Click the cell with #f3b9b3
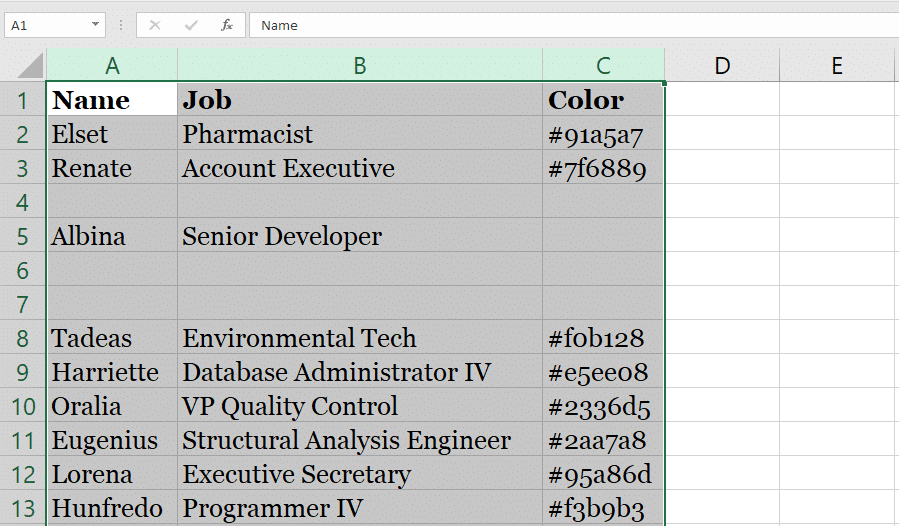 603,508
